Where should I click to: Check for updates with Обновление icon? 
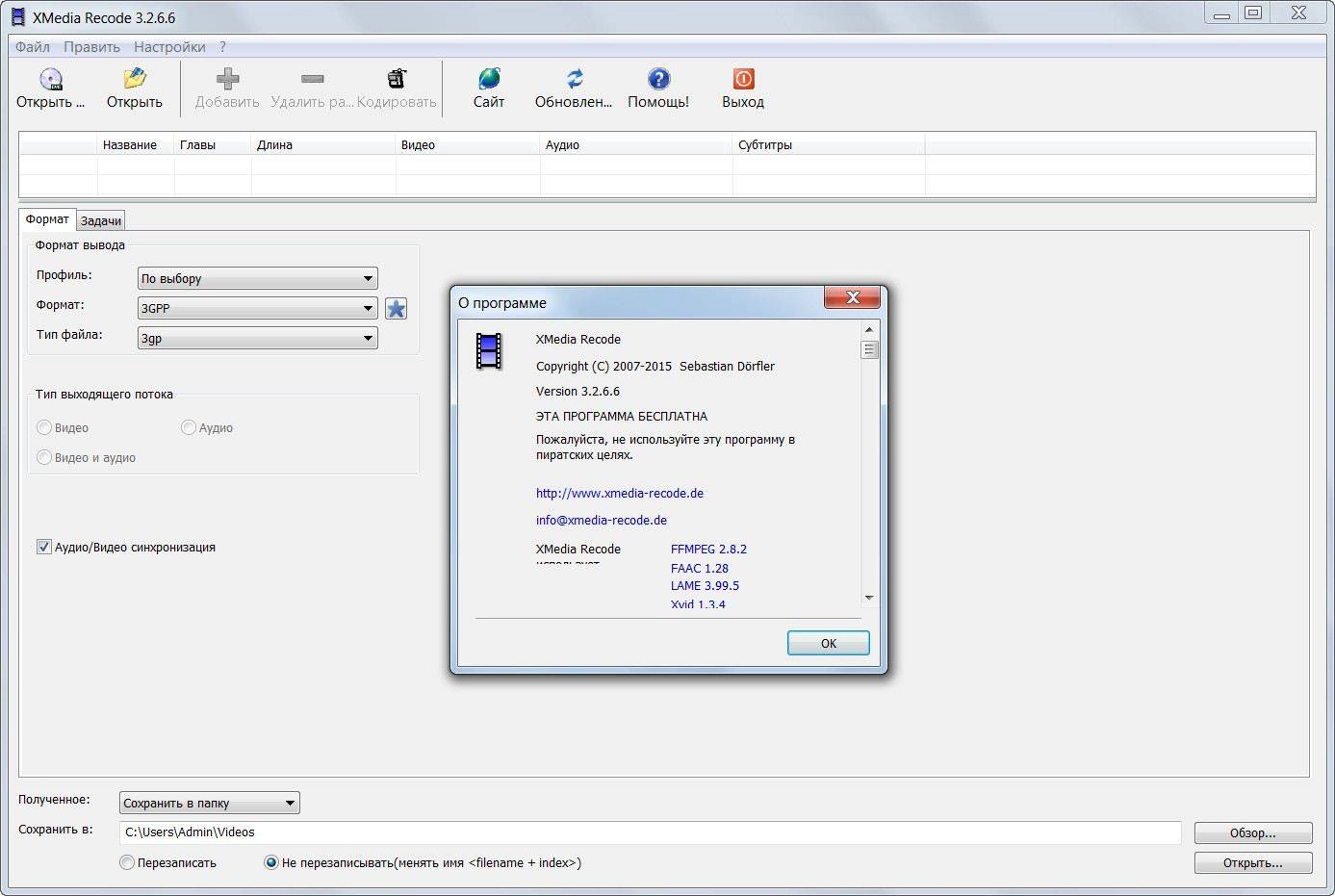pyautogui.click(x=574, y=79)
